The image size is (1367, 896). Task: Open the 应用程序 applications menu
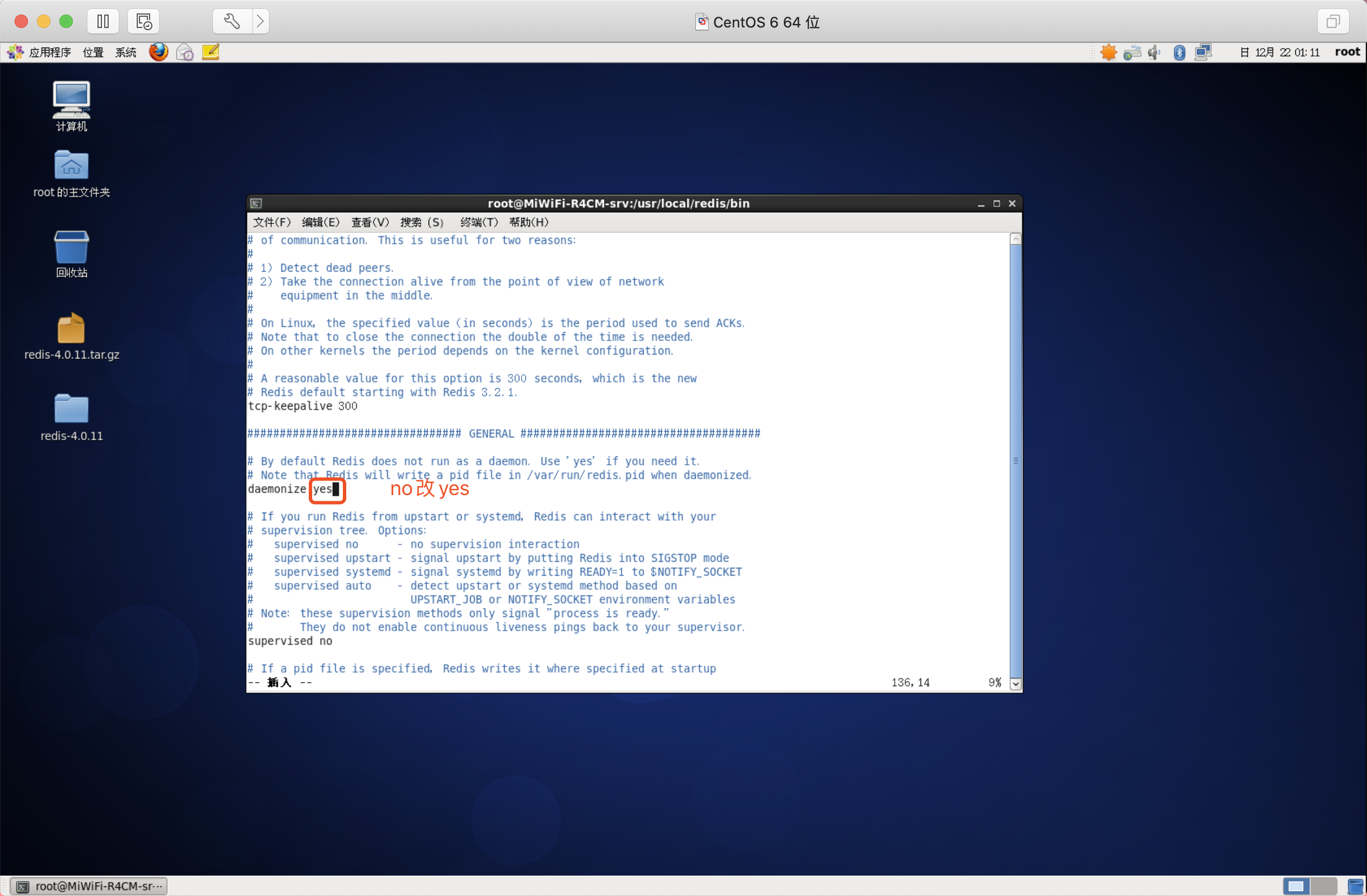49,53
